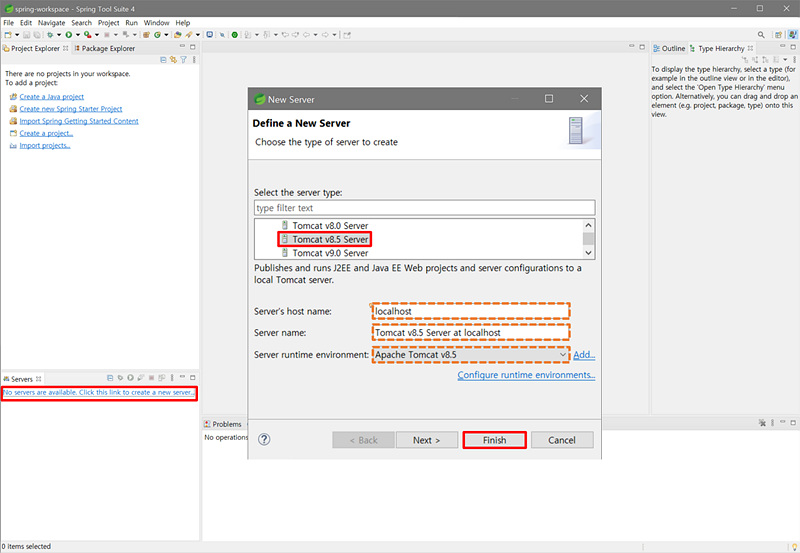The image size is (800, 553).
Task: Click Create new Spring Starter Project link
Action: (71, 109)
